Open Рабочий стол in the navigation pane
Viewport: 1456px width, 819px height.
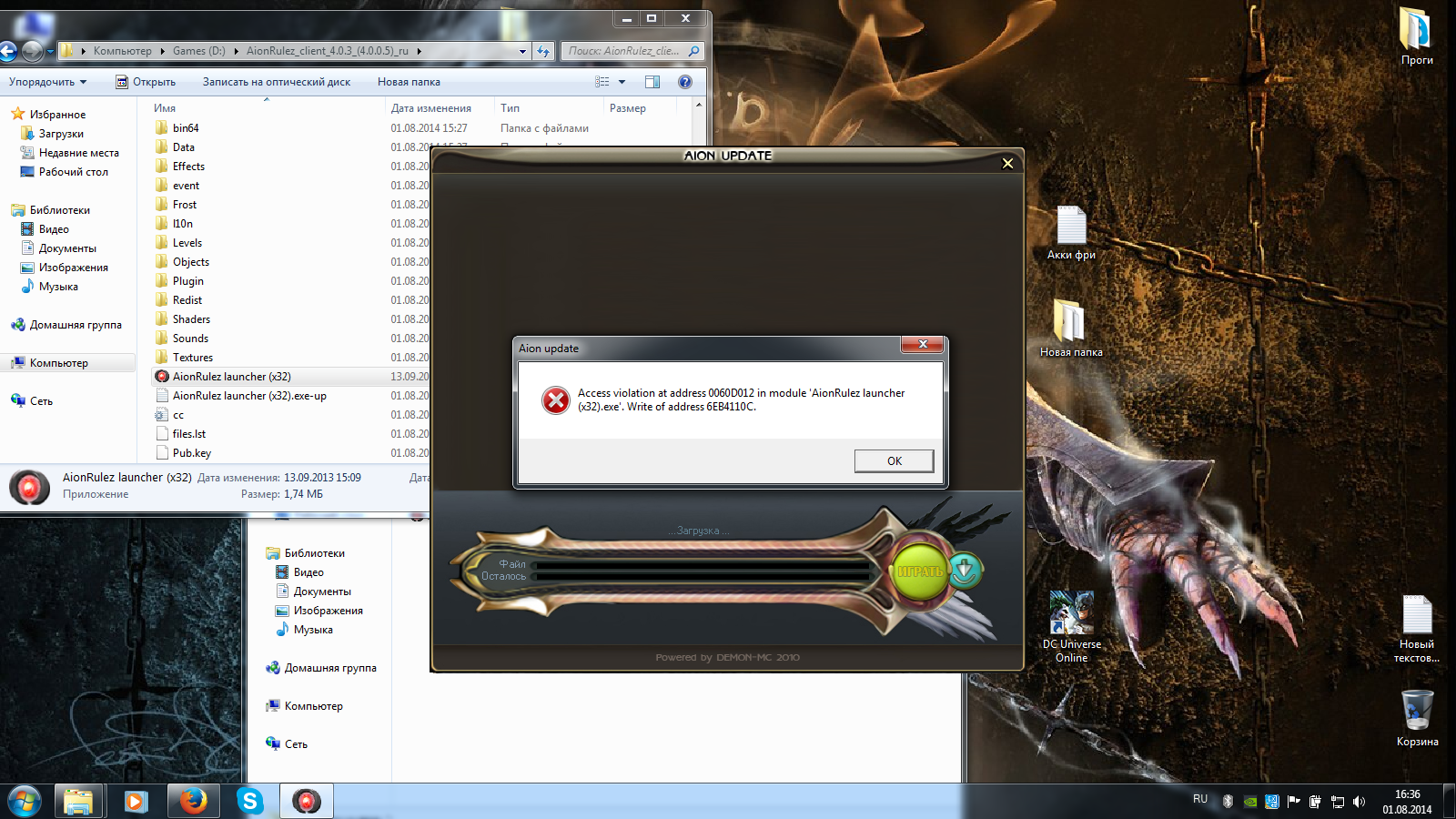[x=74, y=172]
